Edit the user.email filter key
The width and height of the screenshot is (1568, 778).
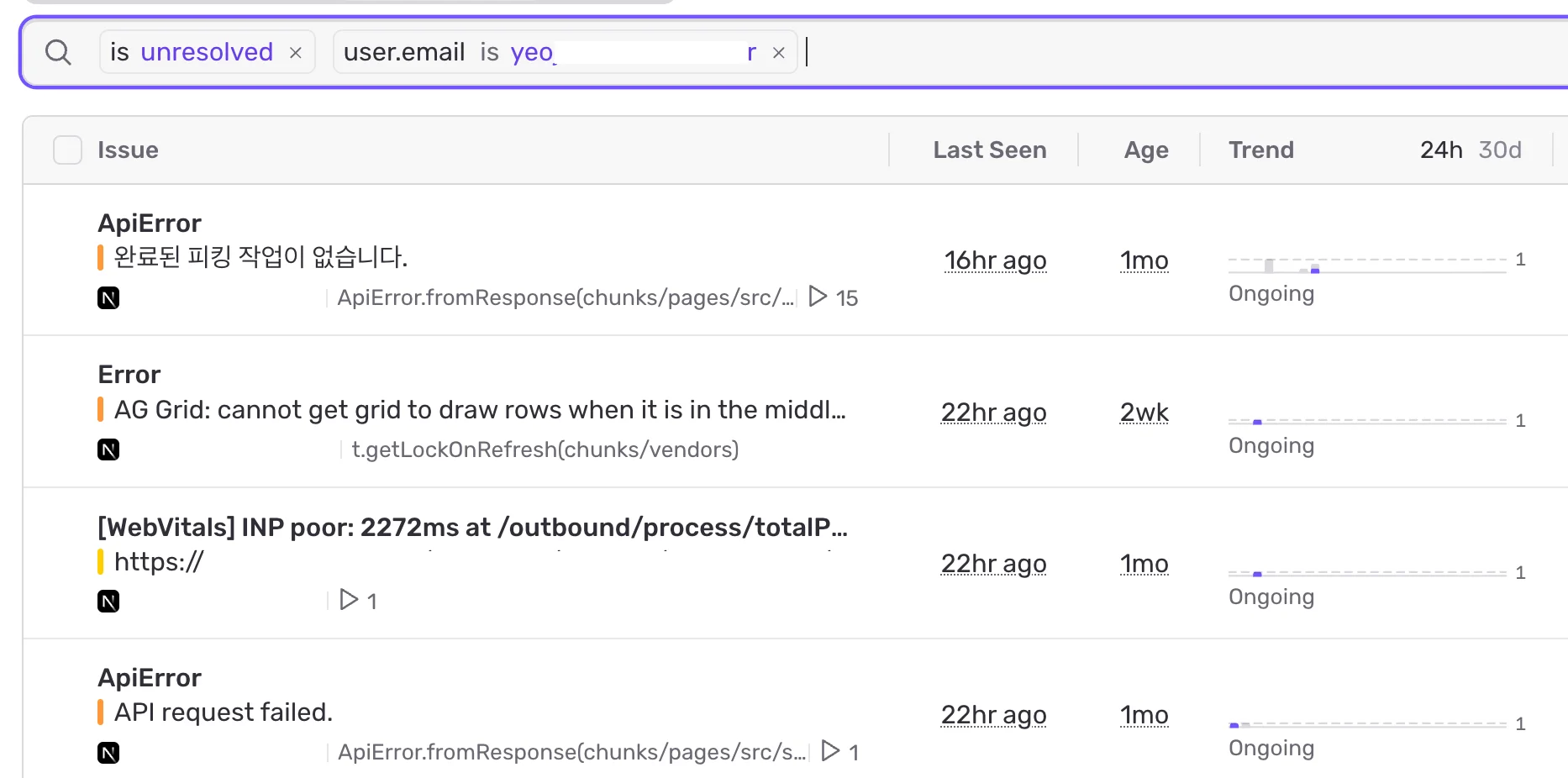pyautogui.click(x=404, y=52)
